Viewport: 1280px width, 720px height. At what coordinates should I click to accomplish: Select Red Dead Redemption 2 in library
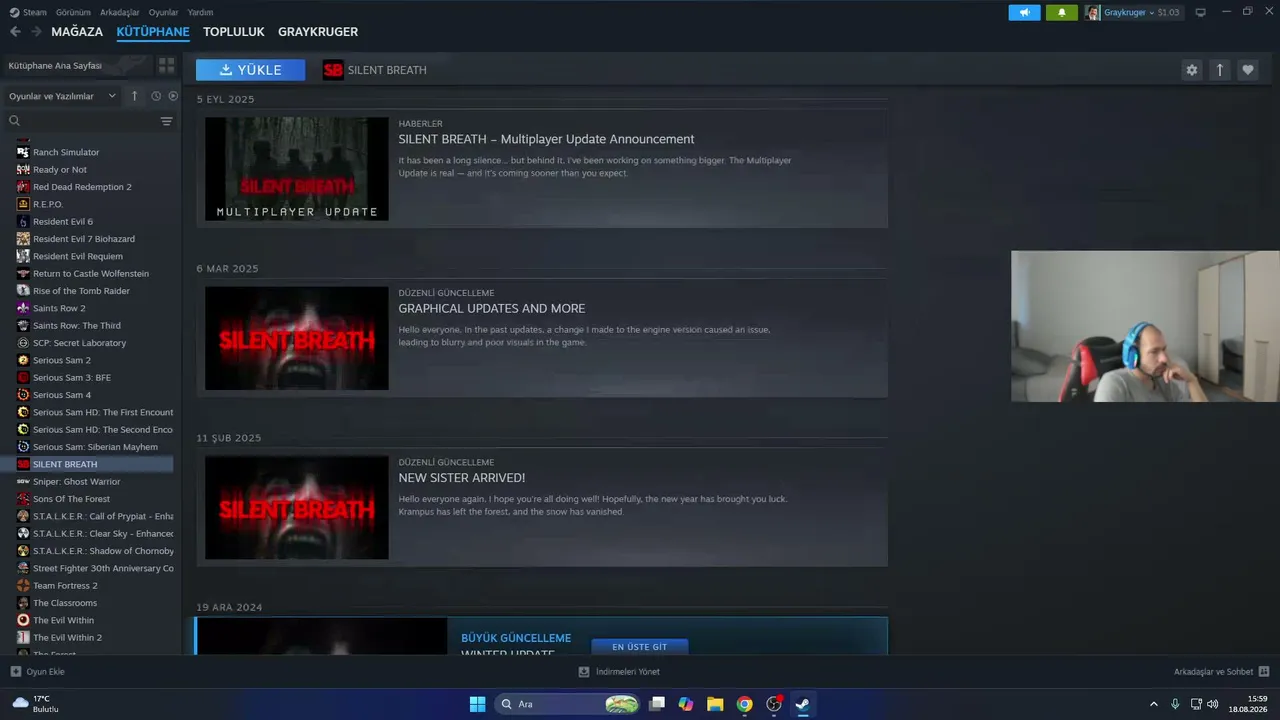point(82,187)
